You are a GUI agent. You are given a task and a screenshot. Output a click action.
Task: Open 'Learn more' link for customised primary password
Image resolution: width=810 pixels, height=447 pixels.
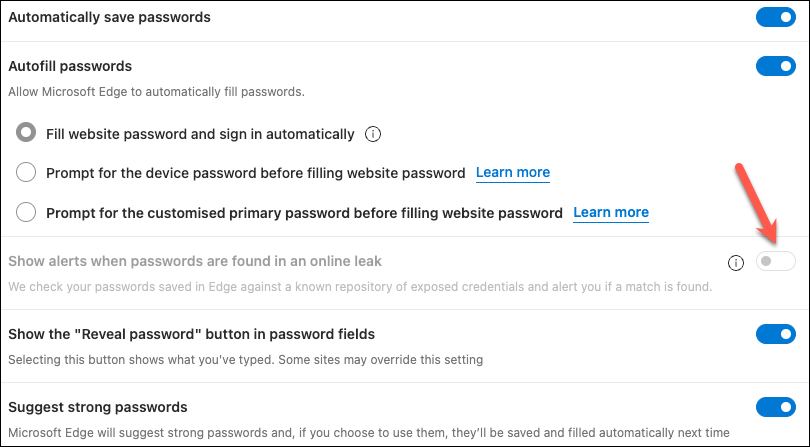610,212
